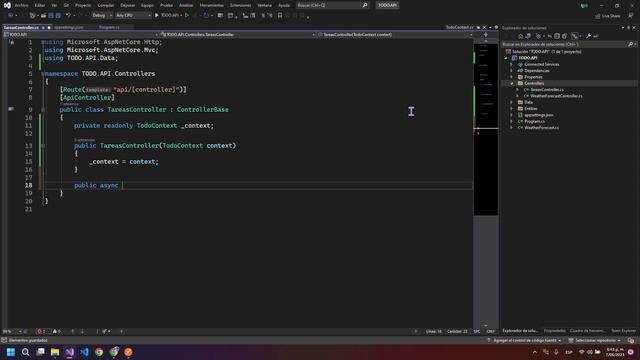Viewport: 640px width, 360px height.
Task: Click the Home icon in Solution Explorer toolbar
Action: (520, 36)
